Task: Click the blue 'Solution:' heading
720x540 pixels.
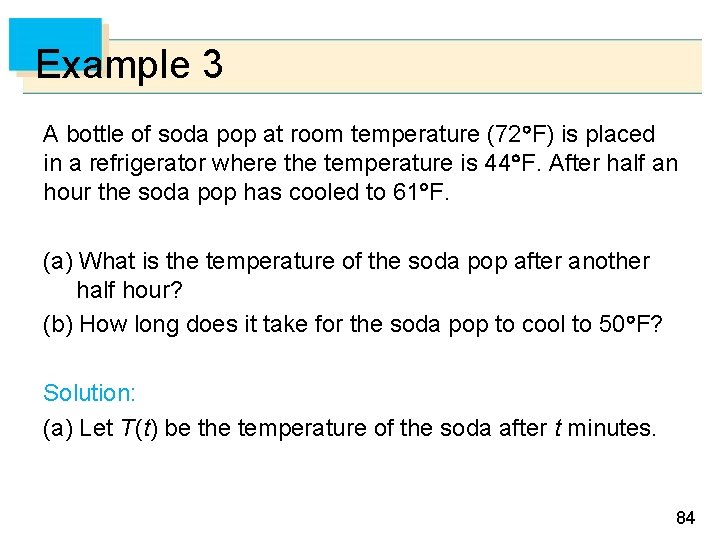Action: point(86,391)
